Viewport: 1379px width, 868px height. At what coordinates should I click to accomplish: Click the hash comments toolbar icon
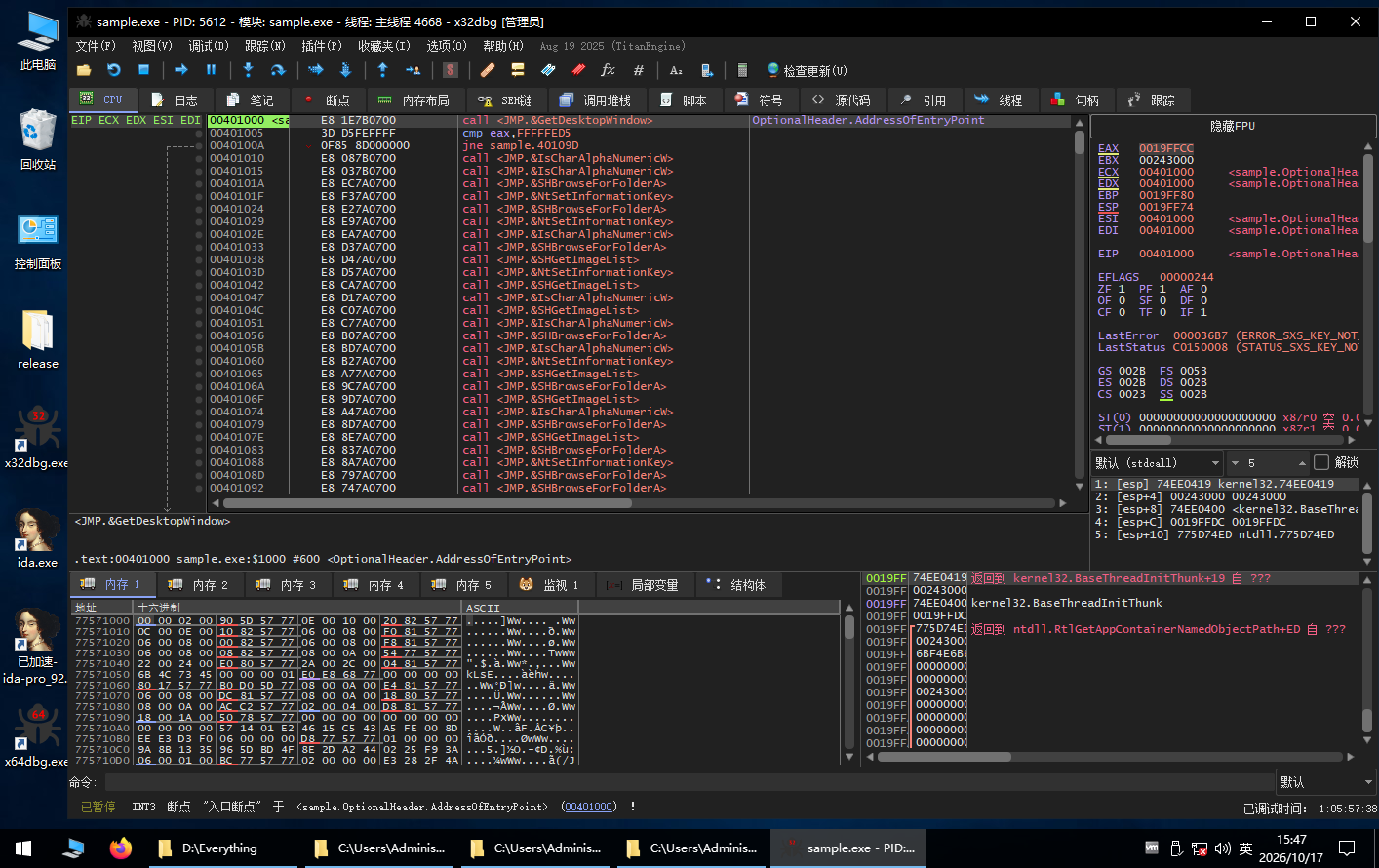point(638,70)
